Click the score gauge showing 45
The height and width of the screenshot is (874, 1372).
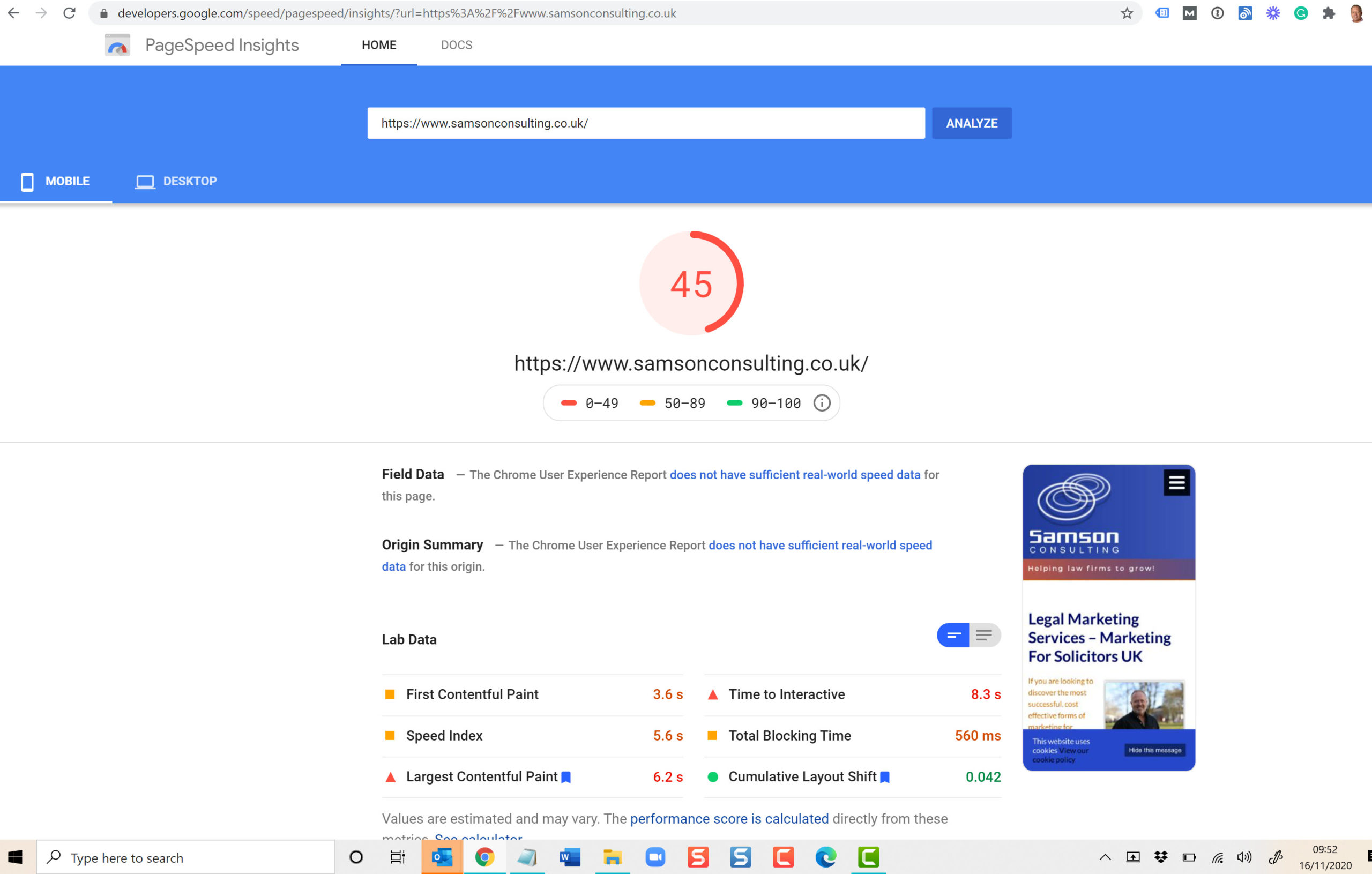691,283
